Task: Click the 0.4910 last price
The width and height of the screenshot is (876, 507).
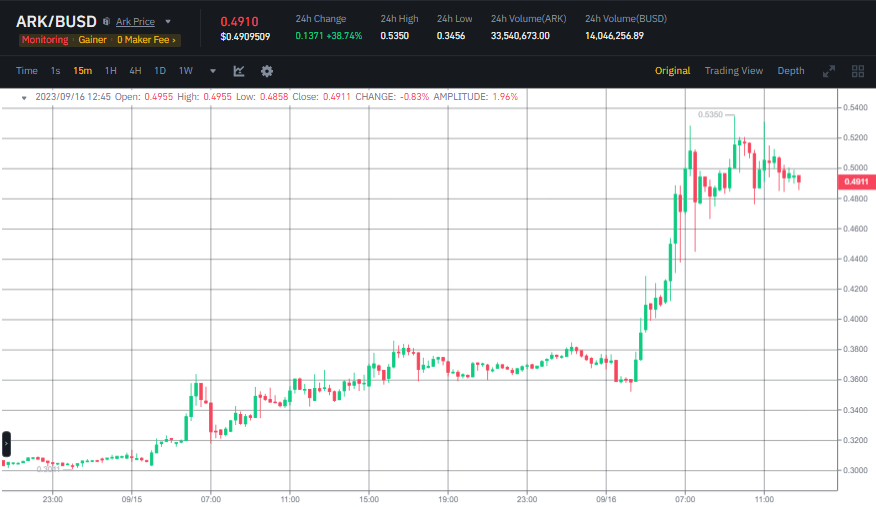Action: (x=239, y=21)
